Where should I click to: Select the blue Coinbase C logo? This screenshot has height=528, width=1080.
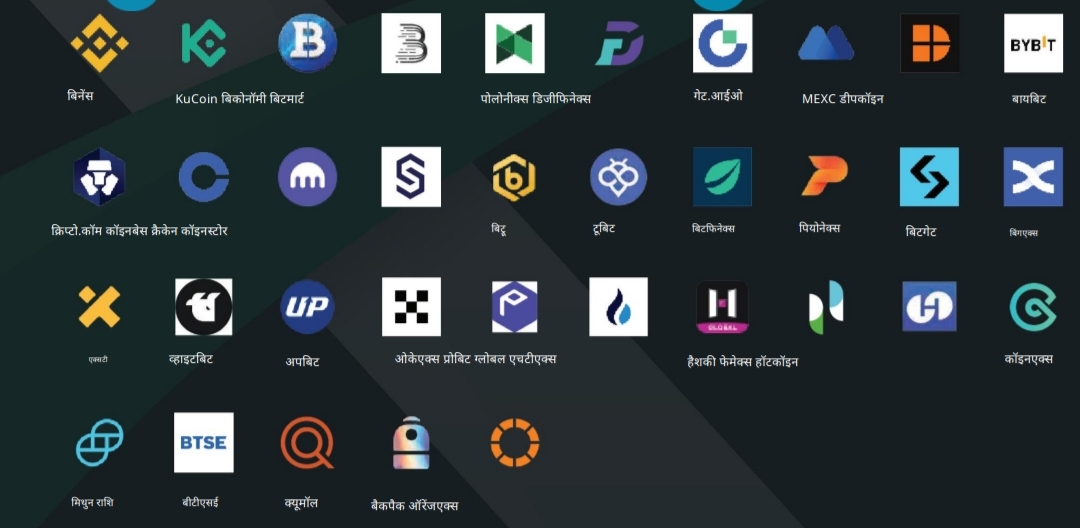[x=203, y=177]
